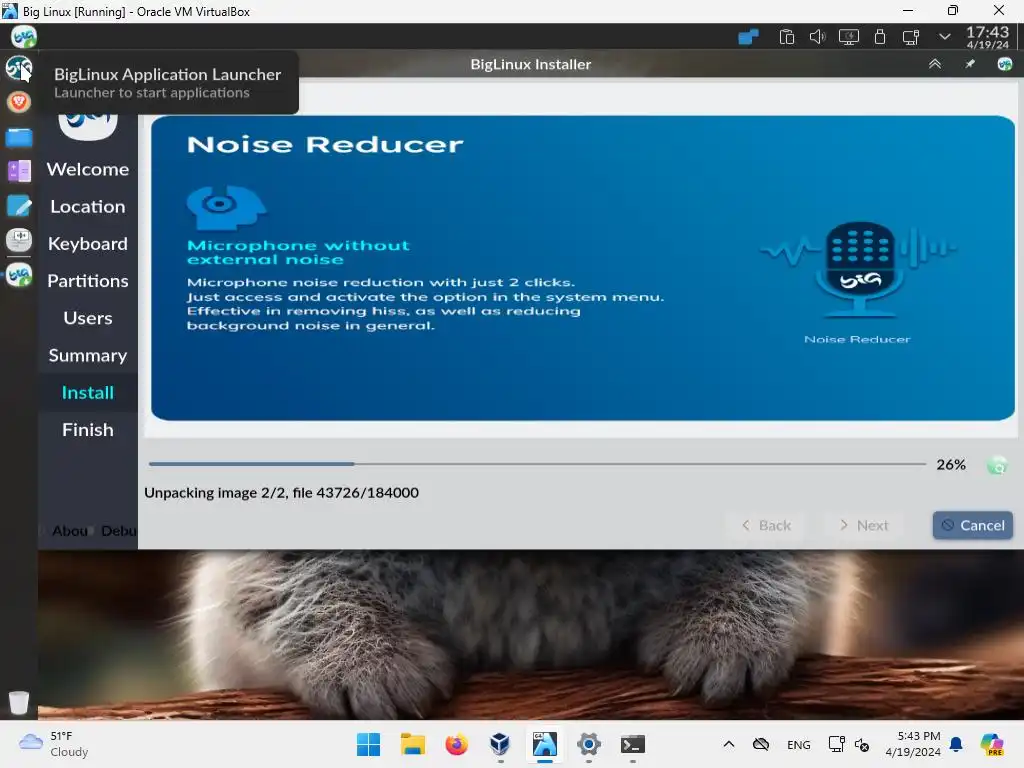
Task: Open the purple calculator app in dock
Action: pyautogui.click(x=18, y=171)
